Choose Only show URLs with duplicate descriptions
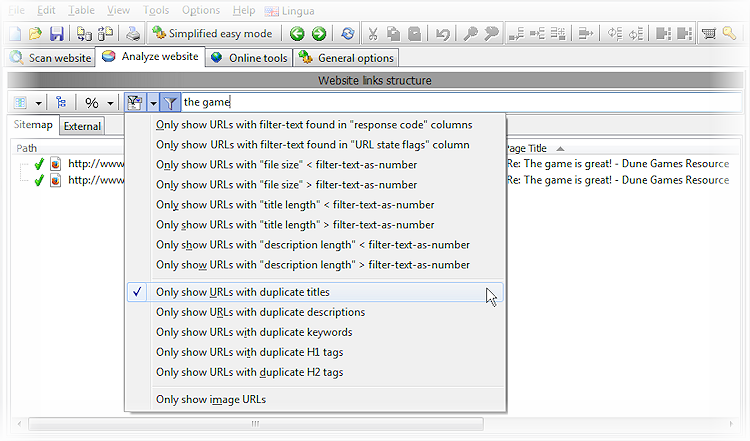Viewport: 750px width, 441px height. click(x=314, y=312)
